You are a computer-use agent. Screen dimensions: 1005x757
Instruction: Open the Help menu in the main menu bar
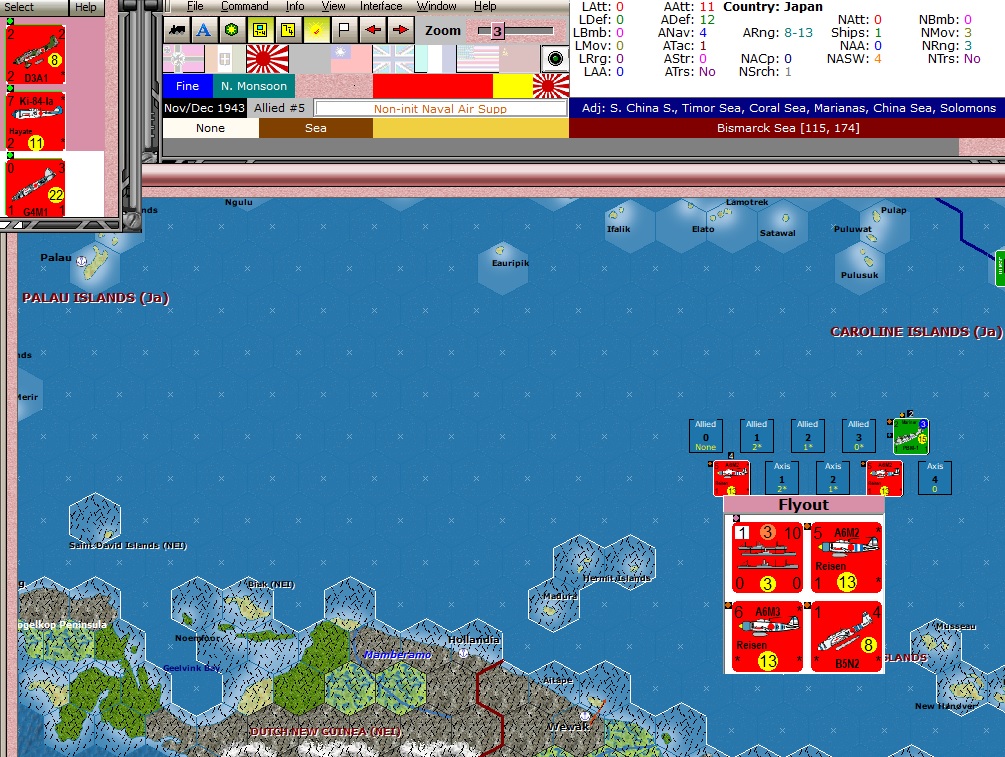[485, 6]
